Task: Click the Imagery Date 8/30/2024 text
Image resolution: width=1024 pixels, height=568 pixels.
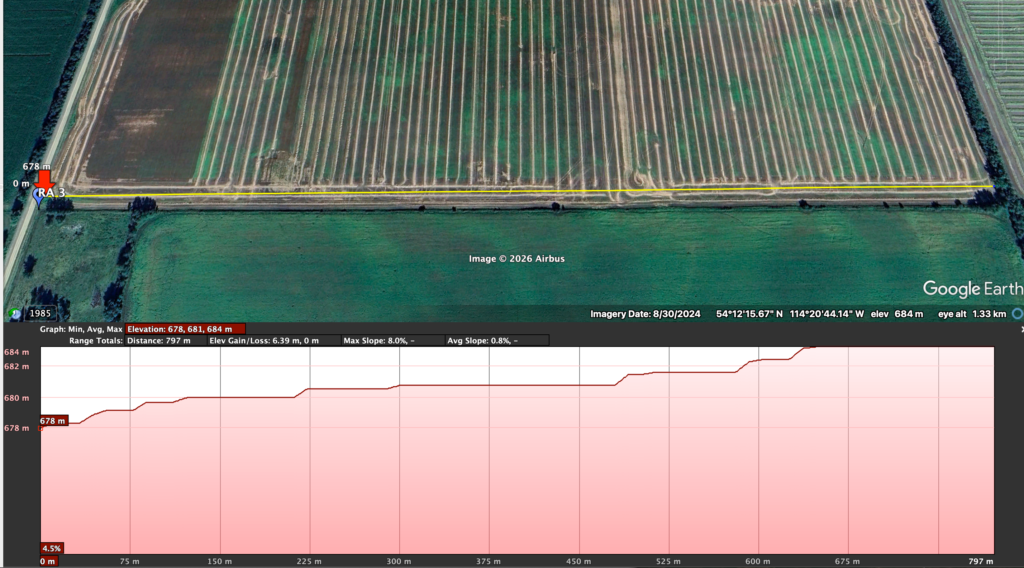Action: point(646,314)
